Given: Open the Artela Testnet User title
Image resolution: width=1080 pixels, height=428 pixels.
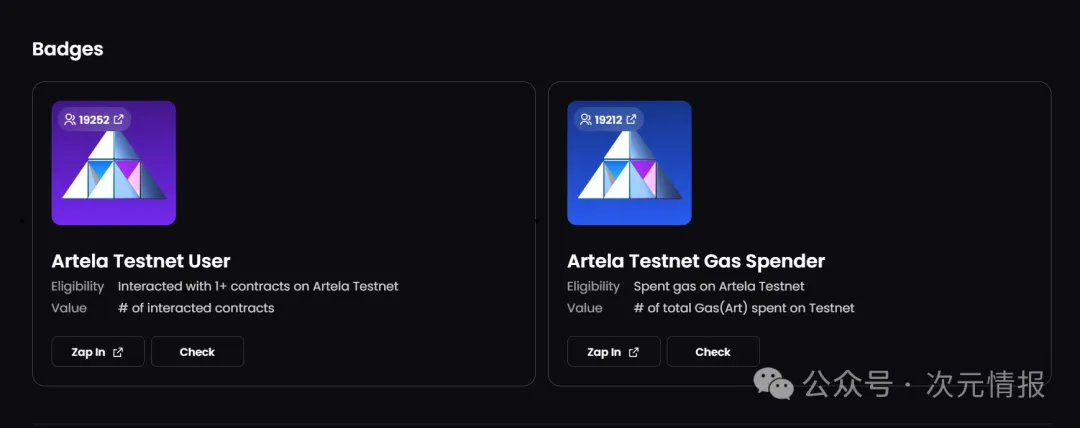Looking at the screenshot, I should (141, 261).
